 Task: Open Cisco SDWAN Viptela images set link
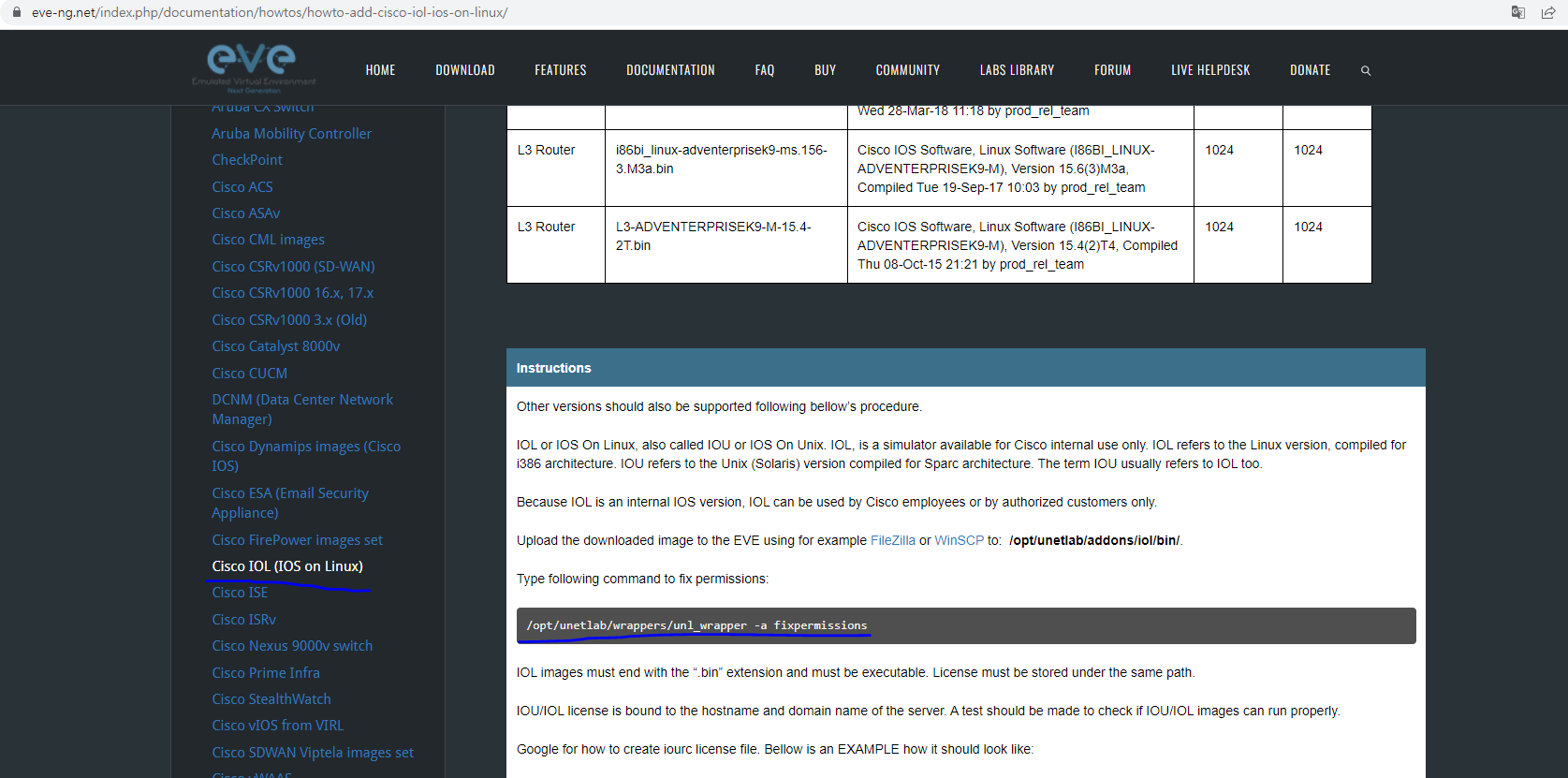click(313, 753)
